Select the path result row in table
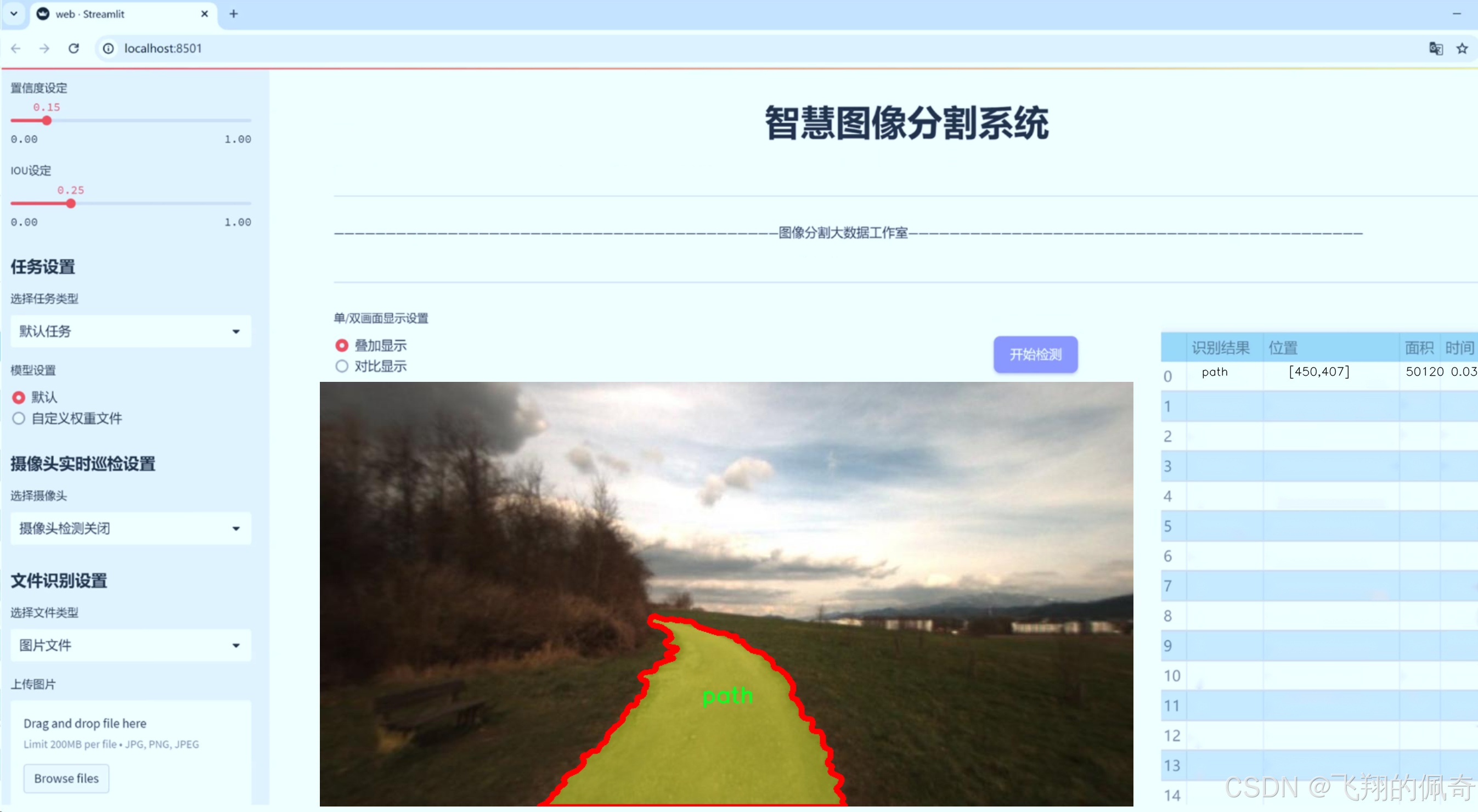This screenshot has width=1478, height=812. (1215, 372)
